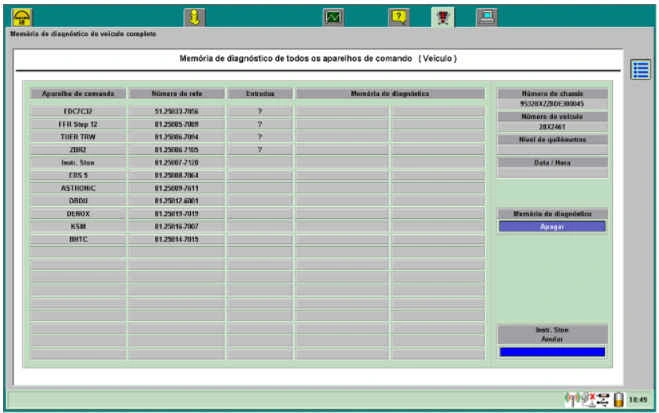Click the ZBR2 control unit entry
Viewport: 659px width, 413px height.
78,149
